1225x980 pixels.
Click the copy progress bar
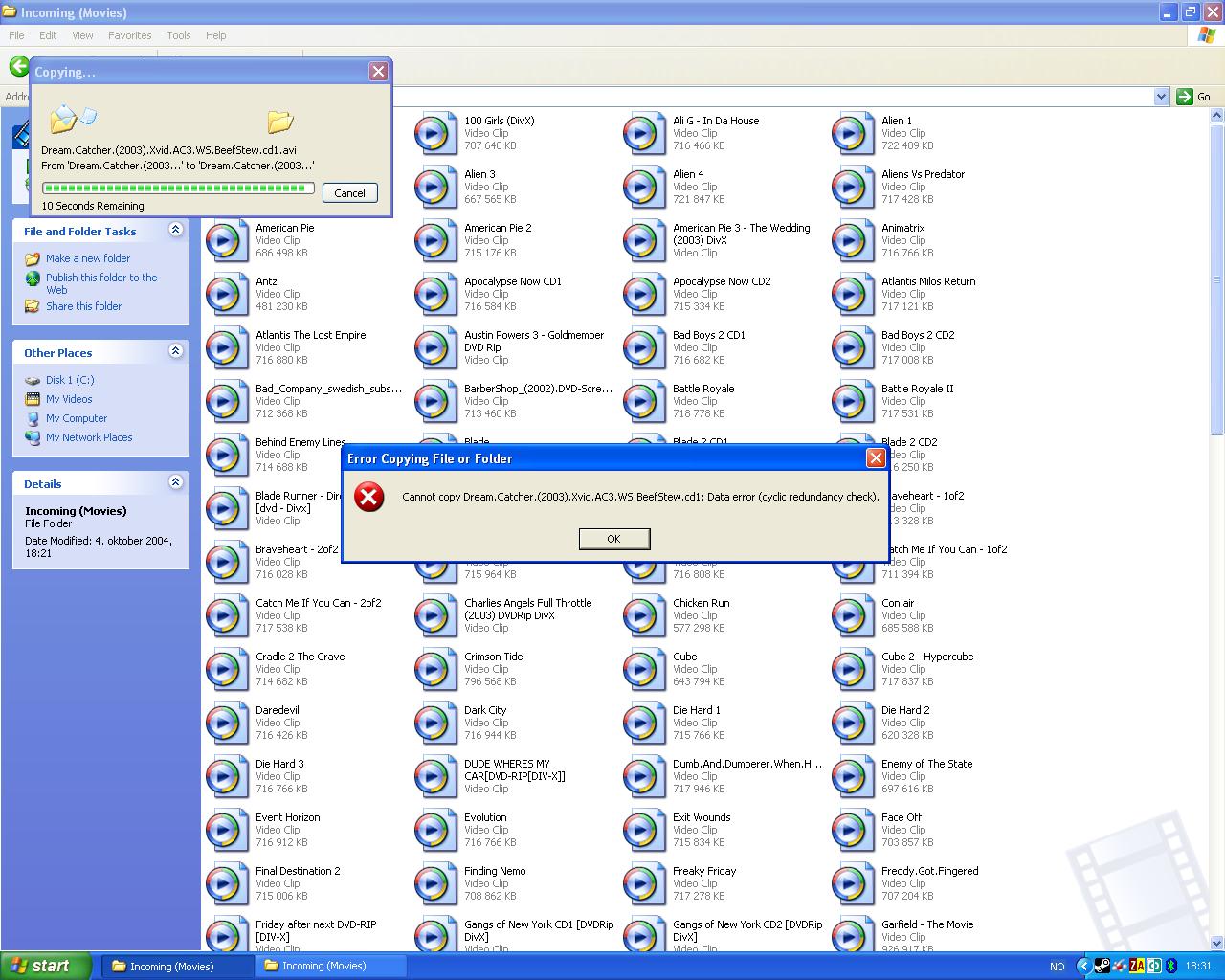click(x=178, y=188)
